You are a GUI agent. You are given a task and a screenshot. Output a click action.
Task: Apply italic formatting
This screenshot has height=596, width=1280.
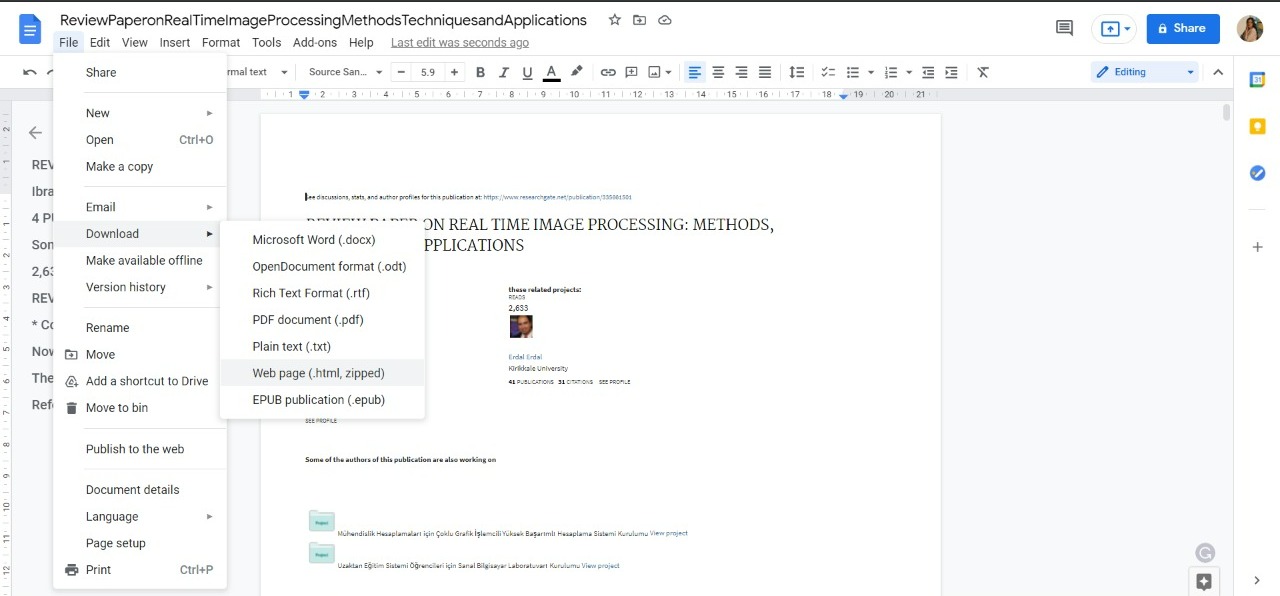pyautogui.click(x=503, y=72)
